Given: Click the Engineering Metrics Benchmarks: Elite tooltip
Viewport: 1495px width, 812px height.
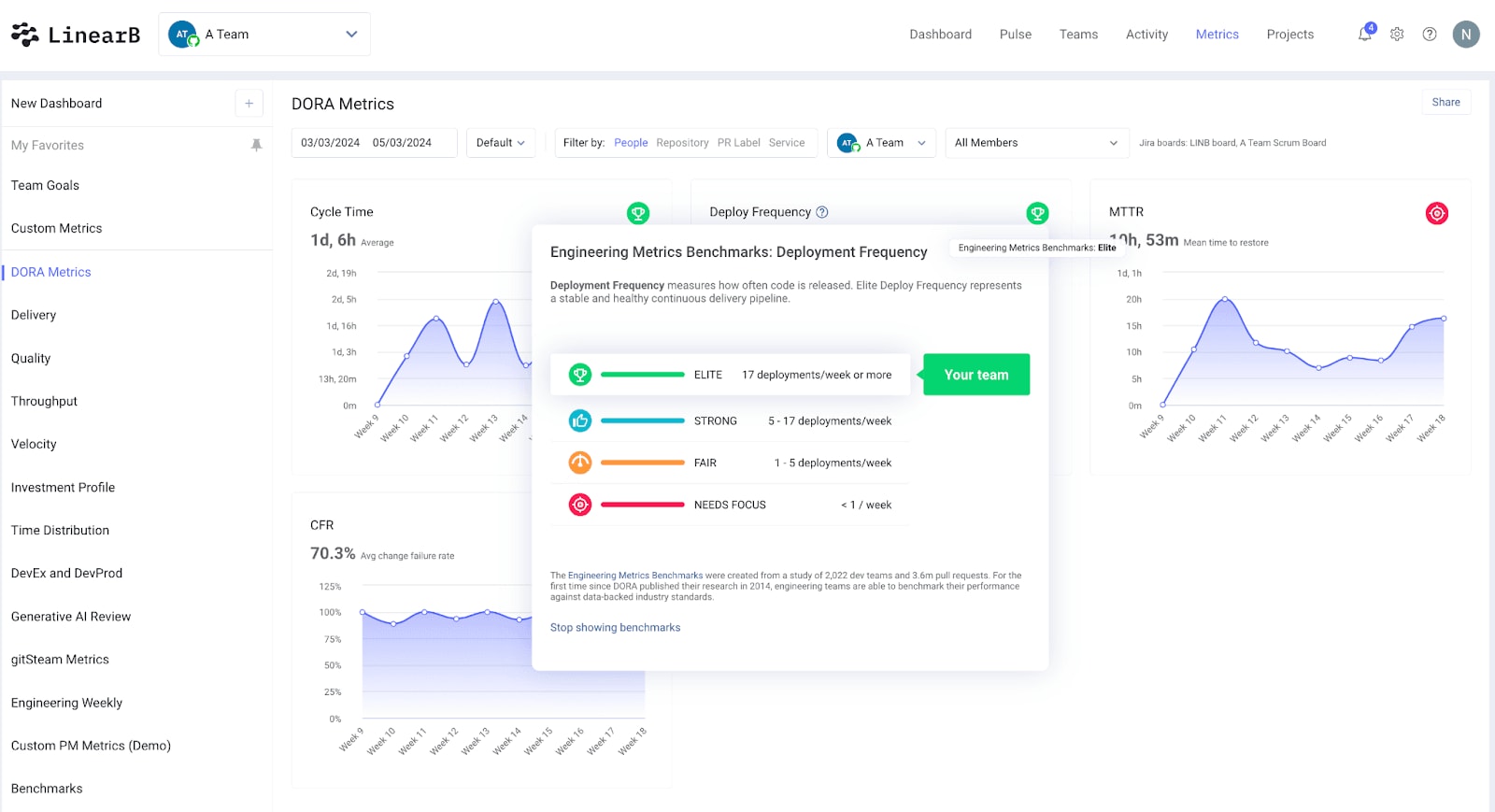Looking at the screenshot, I should (1037, 248).
